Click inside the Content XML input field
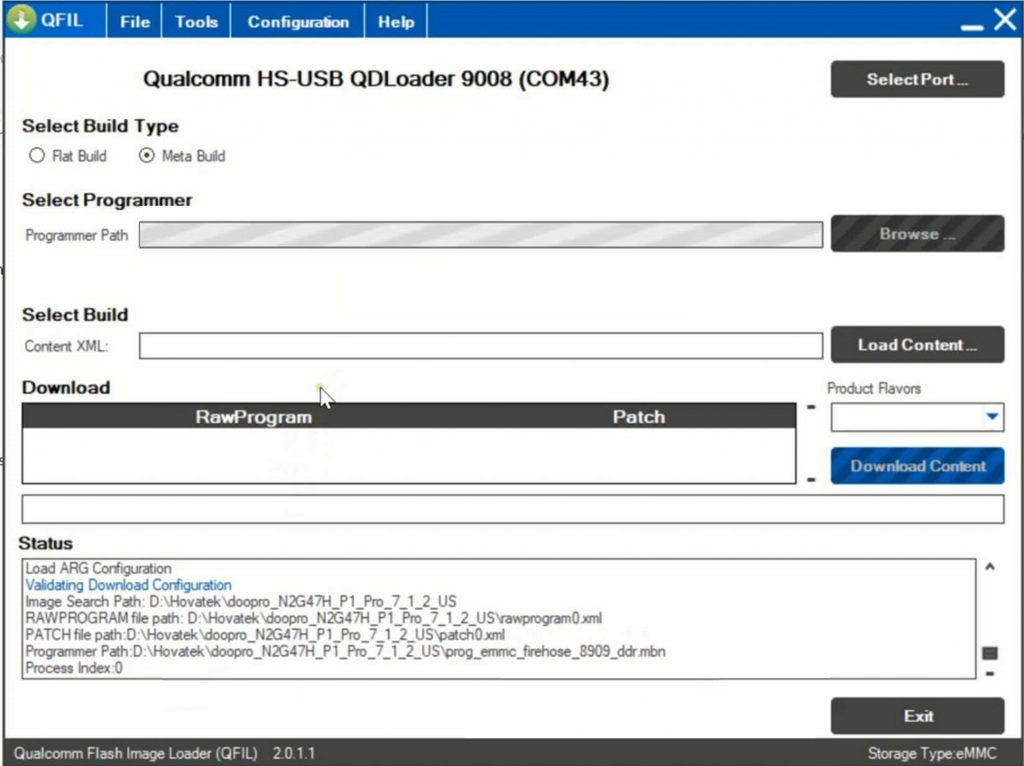 point(480,346)
